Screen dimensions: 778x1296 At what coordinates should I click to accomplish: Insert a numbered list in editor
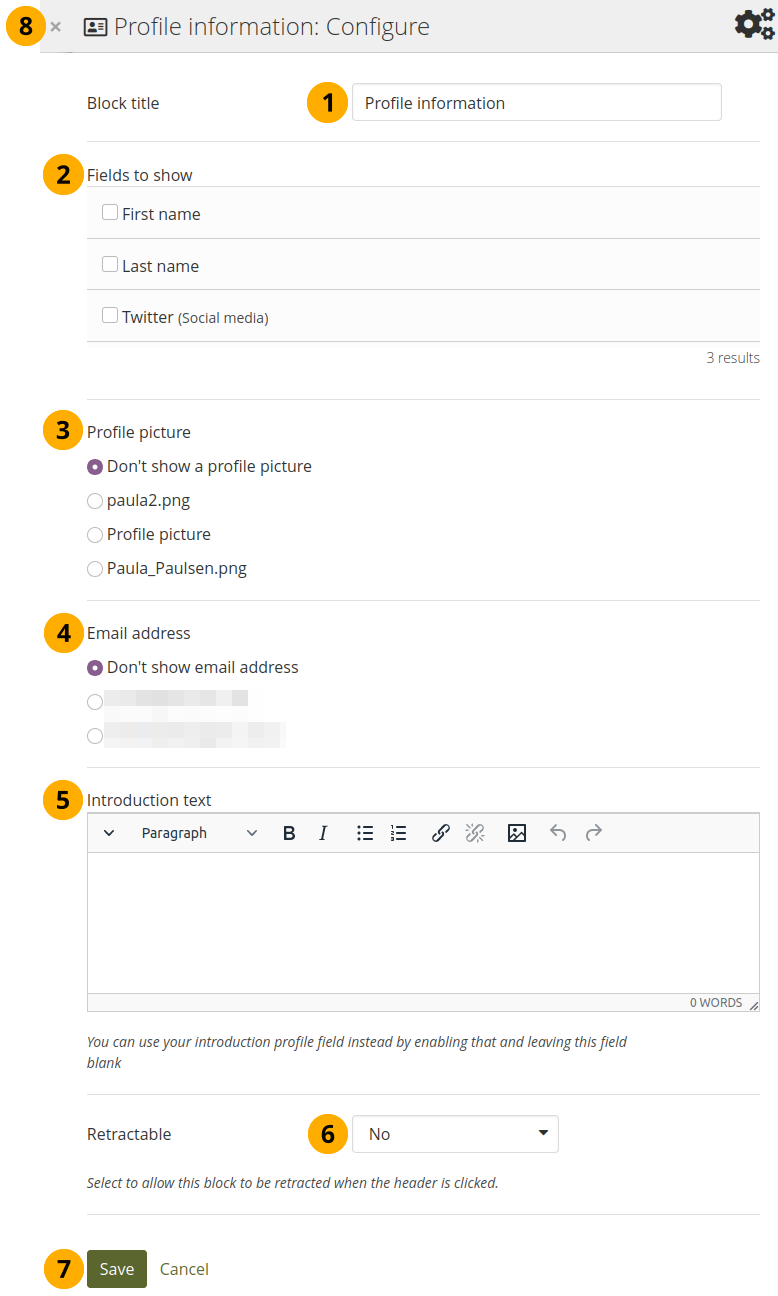pos(399,833)
